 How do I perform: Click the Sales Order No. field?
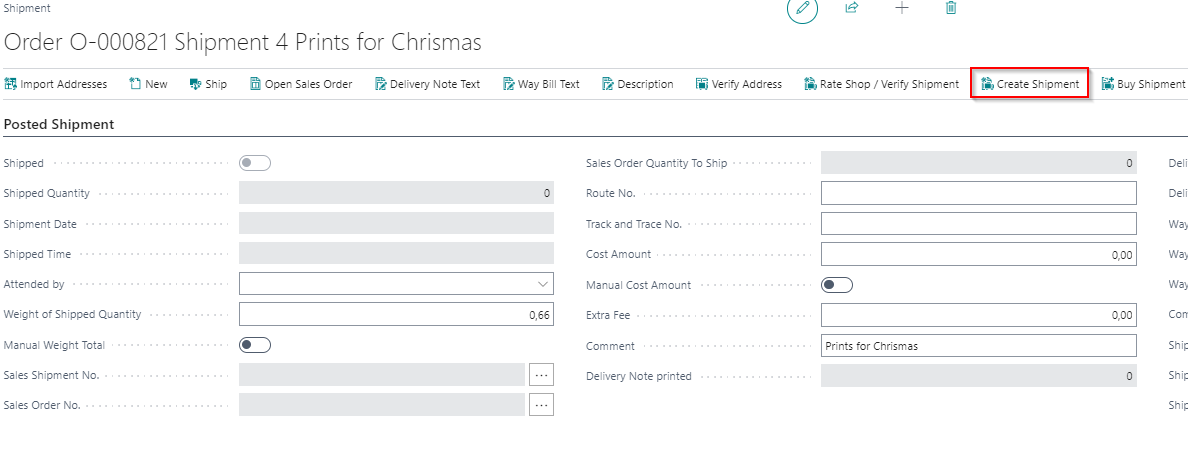click(x=382, y=405)
